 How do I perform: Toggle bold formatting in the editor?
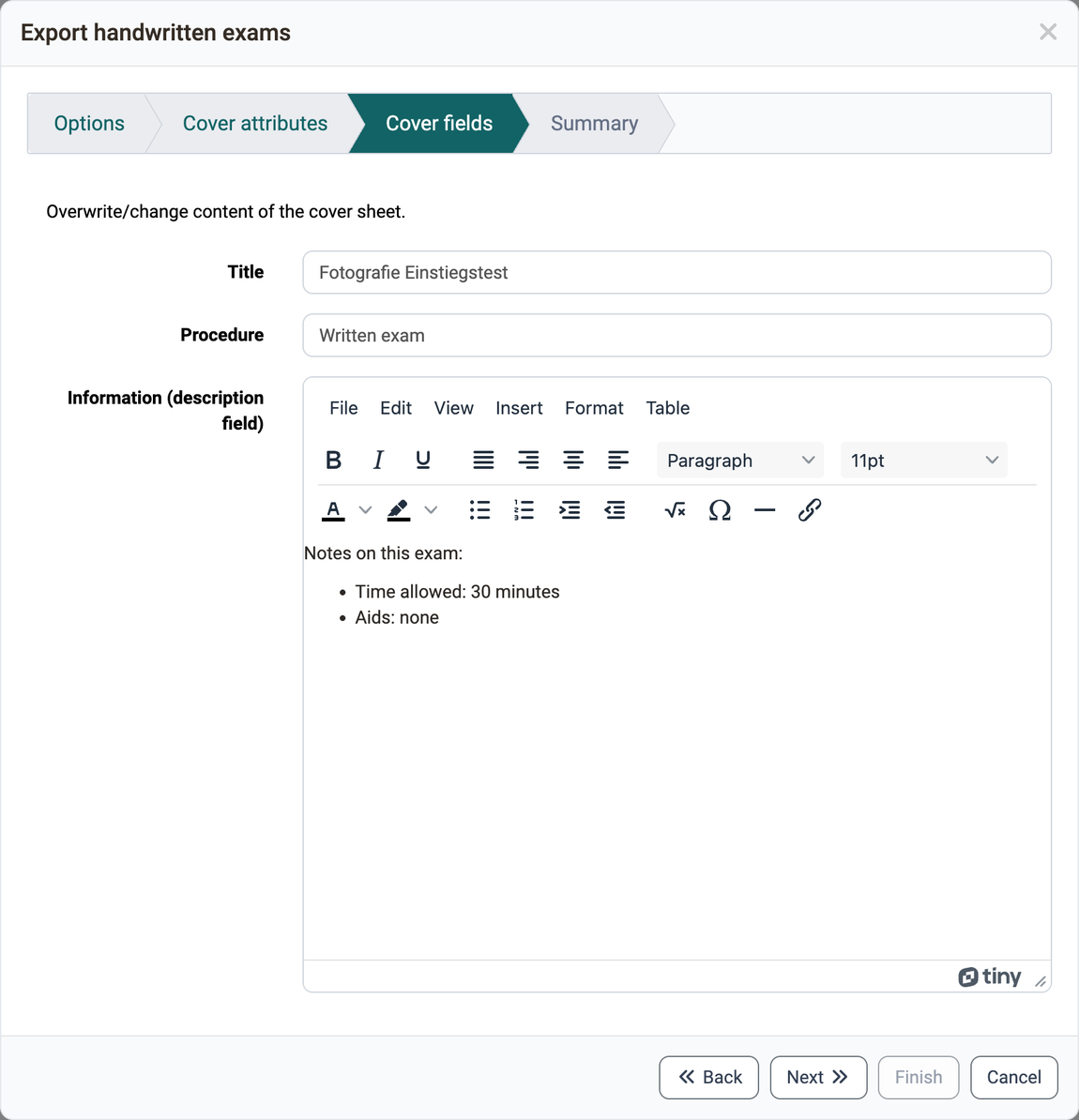(333, 460)
